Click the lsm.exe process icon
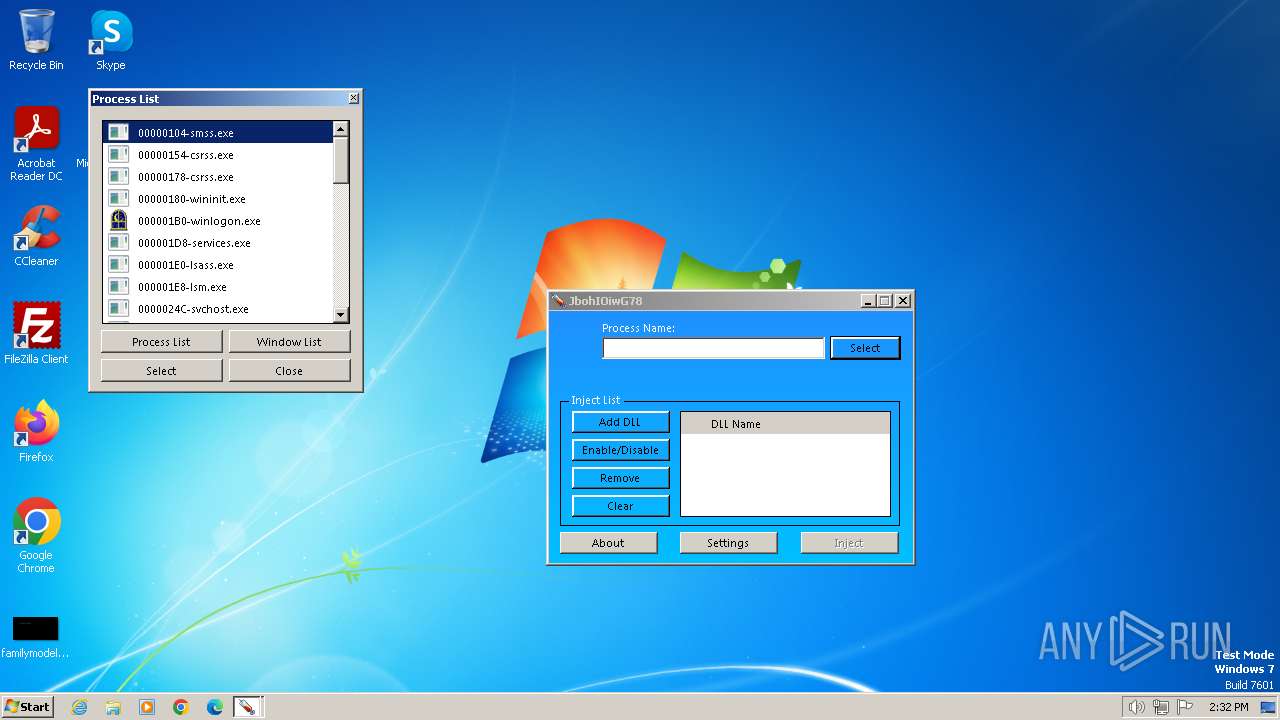 point(119,286)
